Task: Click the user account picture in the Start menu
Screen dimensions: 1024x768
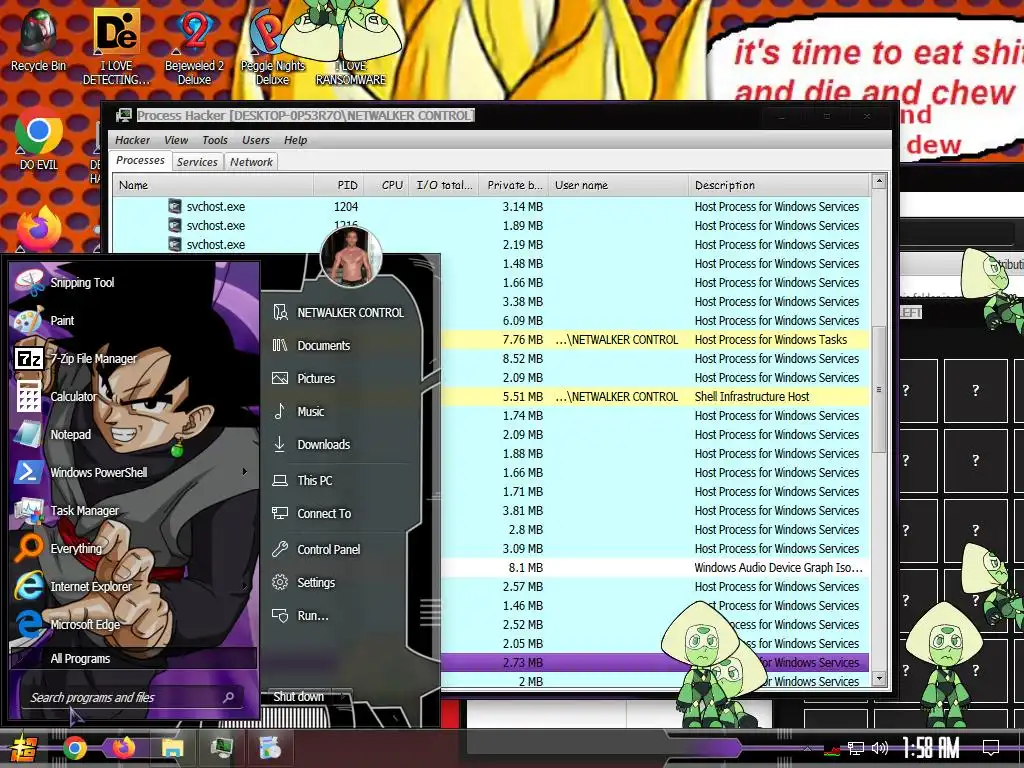Action: (351, 257)
